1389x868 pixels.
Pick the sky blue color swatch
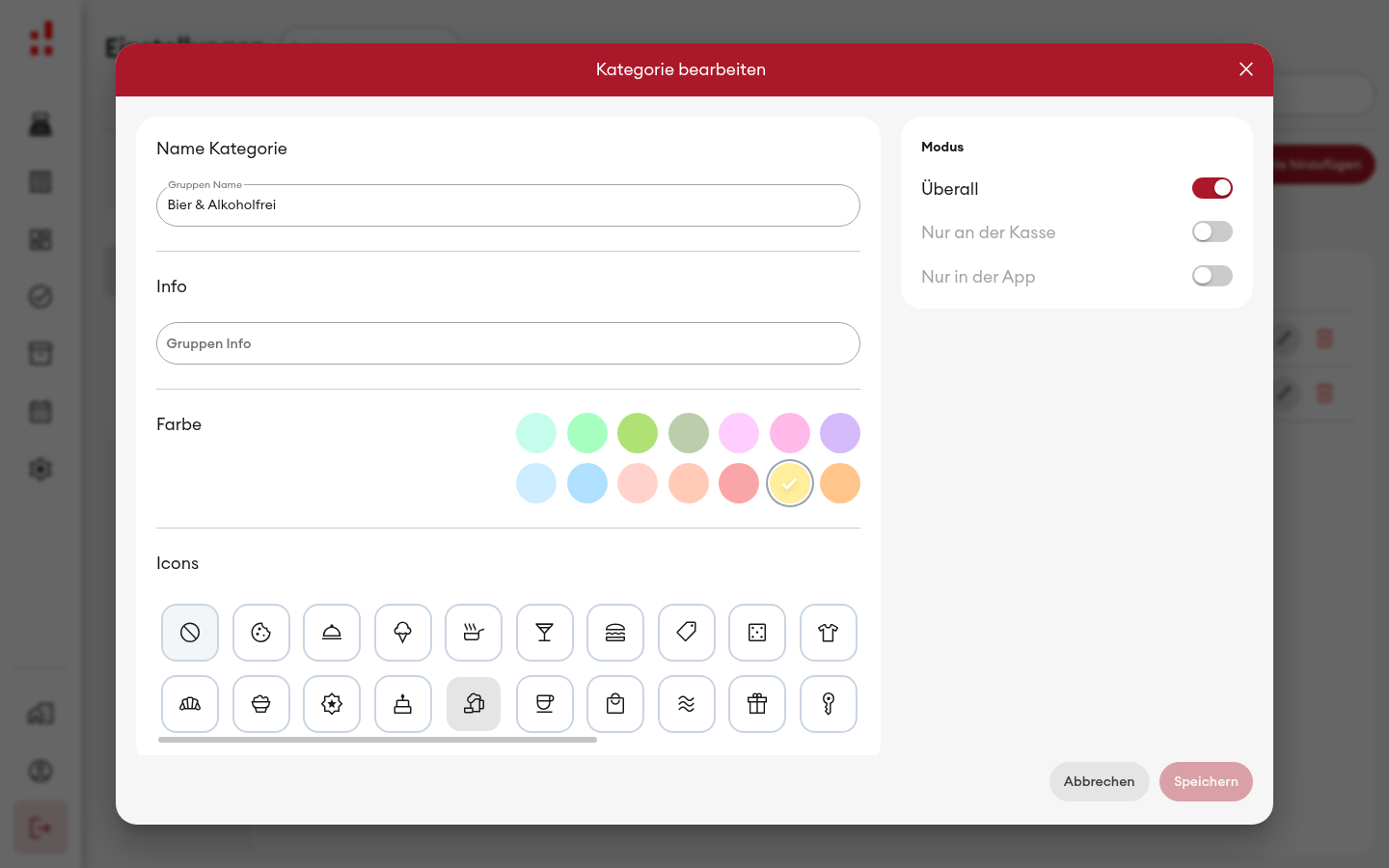tap(587, 483)
